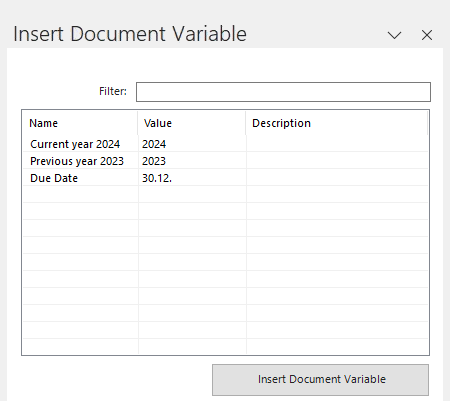Click the divider between Name and Value headers
Image resolution: width=450 pixels, height=401 pixels.
click(x=137, y=123)
